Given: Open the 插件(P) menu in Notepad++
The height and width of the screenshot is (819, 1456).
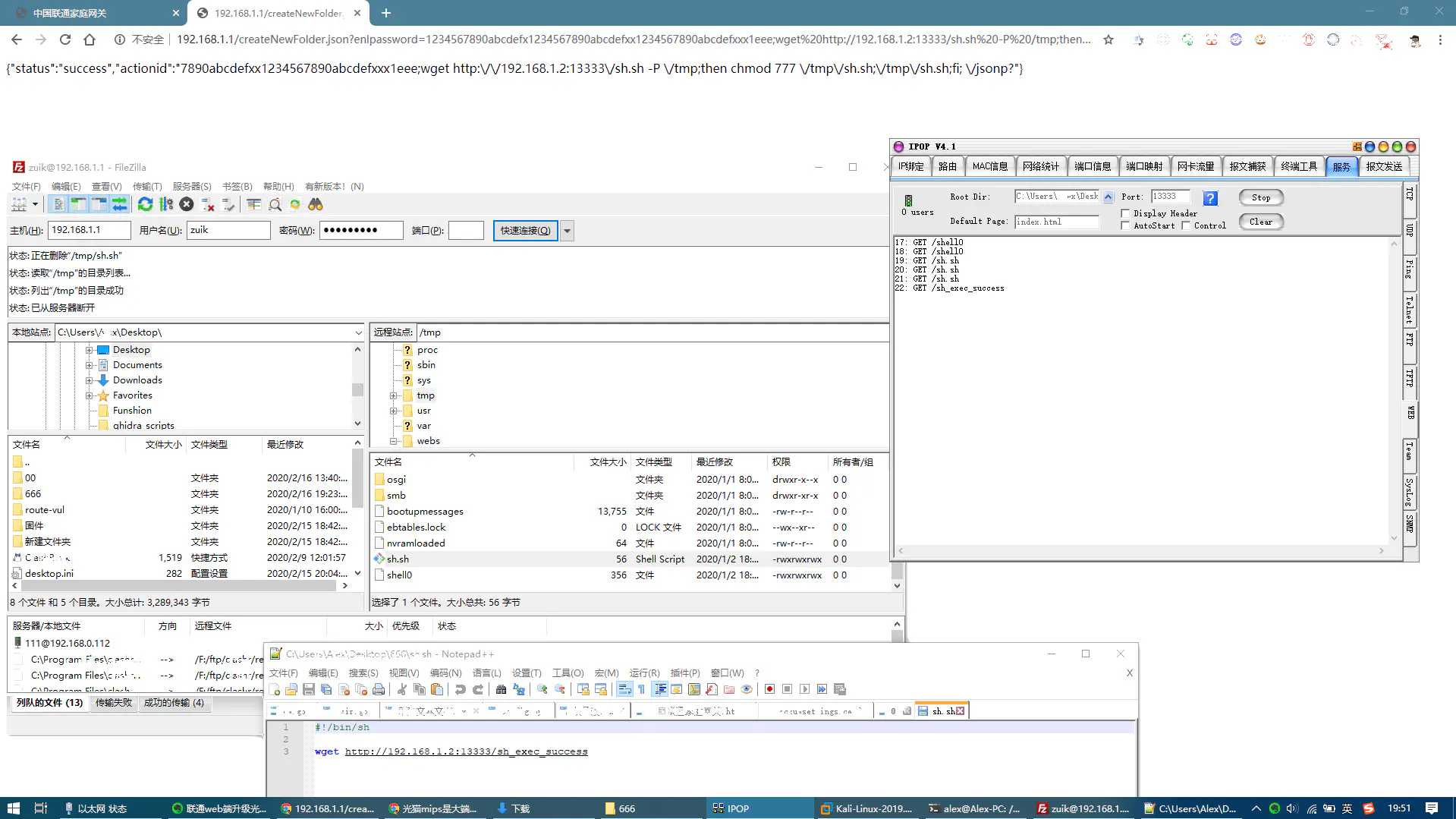Looking at the screenshot, I should tap(685, 673).
